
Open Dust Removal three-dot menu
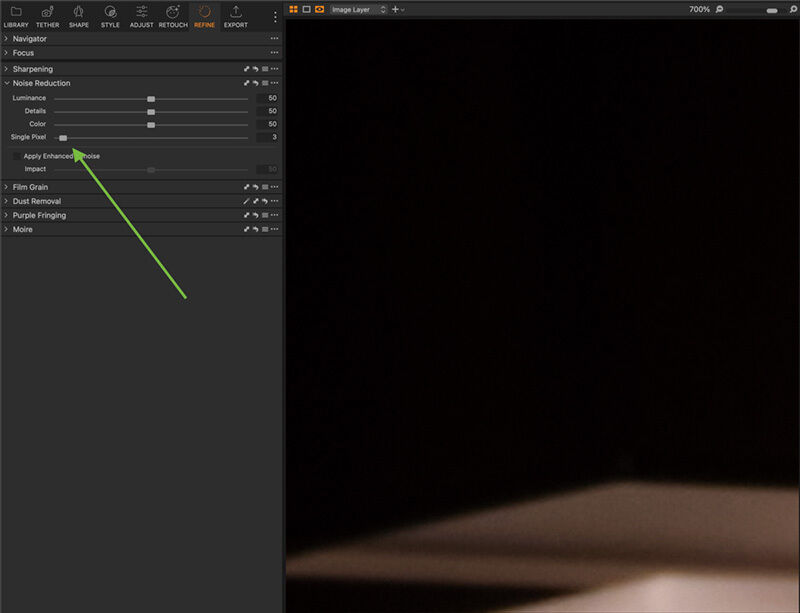pyautogui.click(x=274, y=201)
